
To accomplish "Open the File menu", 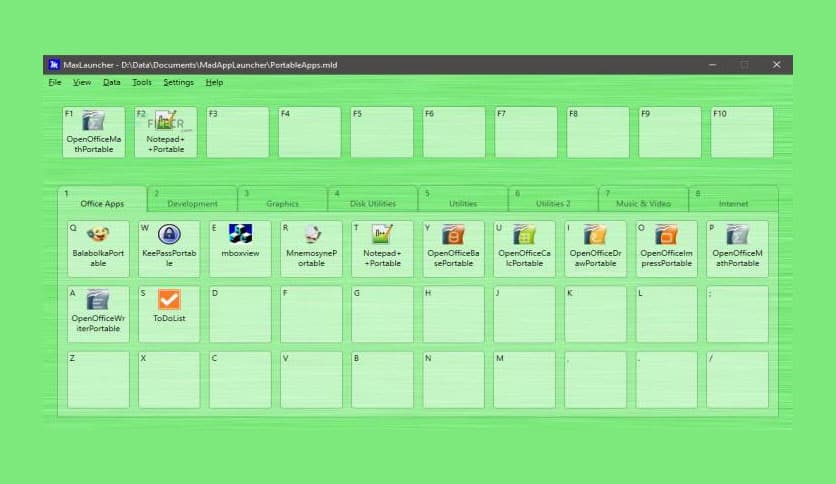I will [x=55, y=82].
